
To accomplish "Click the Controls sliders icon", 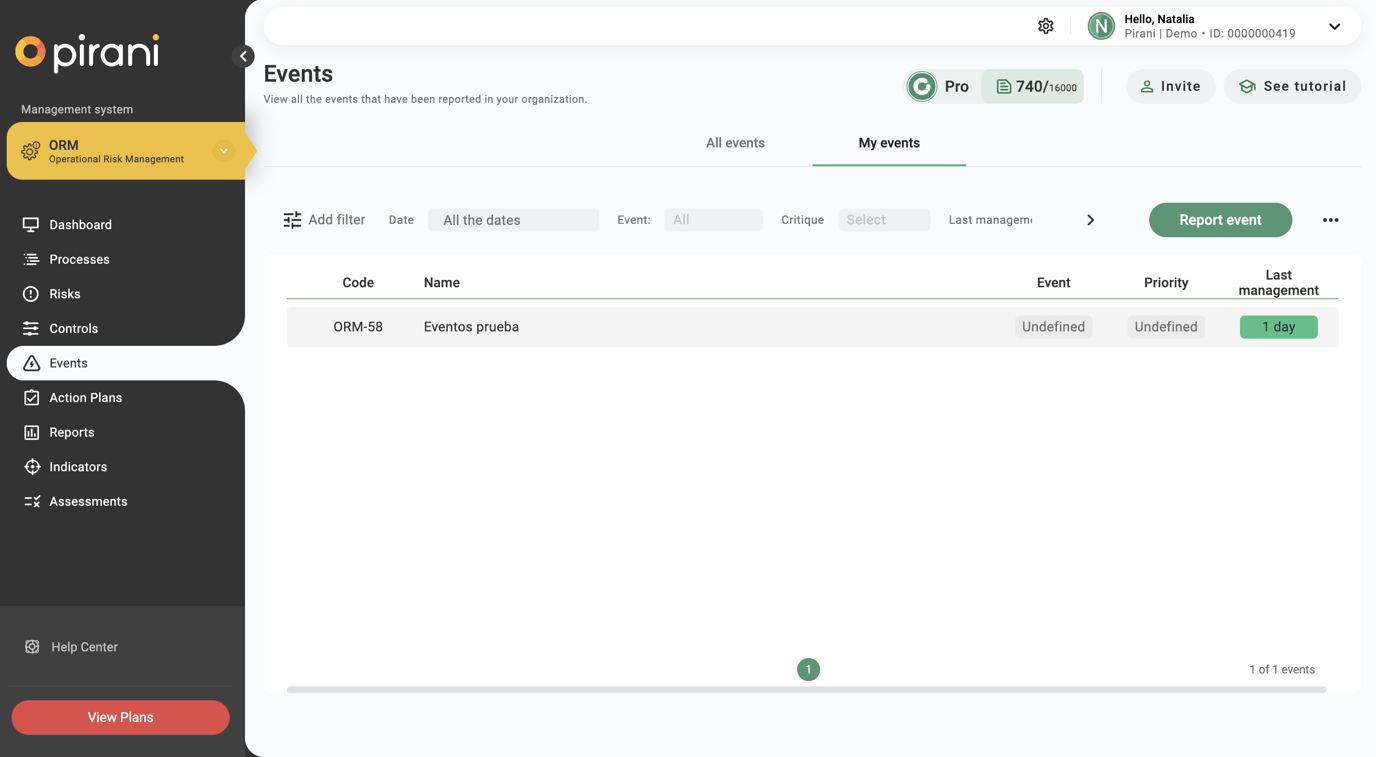I will 31,328.
